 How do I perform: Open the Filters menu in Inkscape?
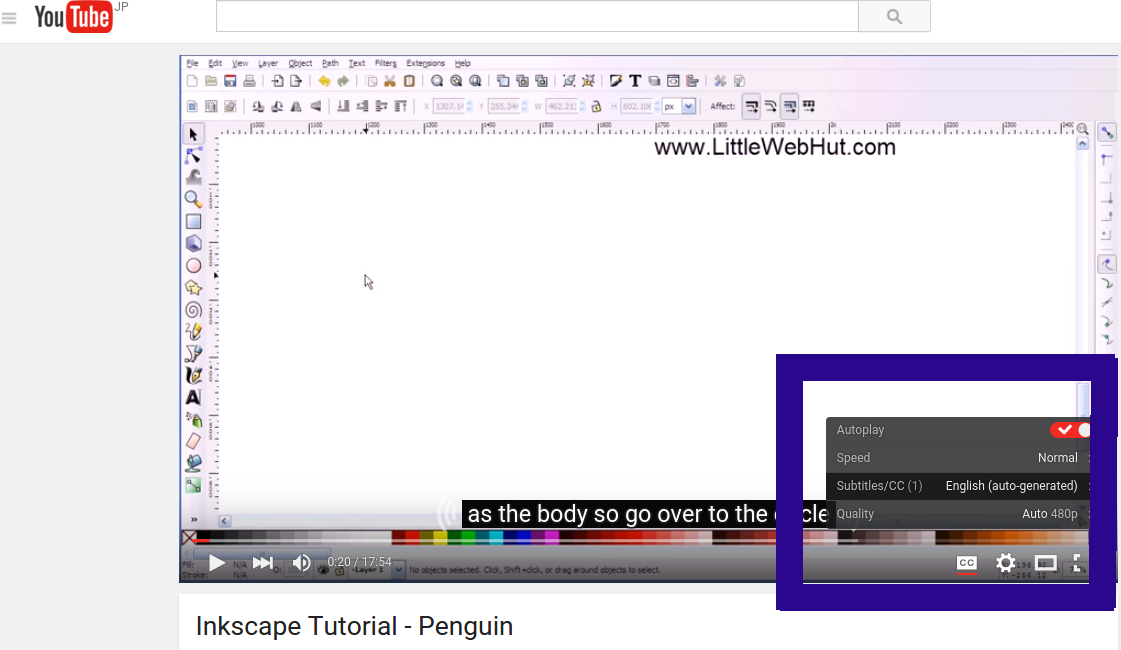pos(385,63)
